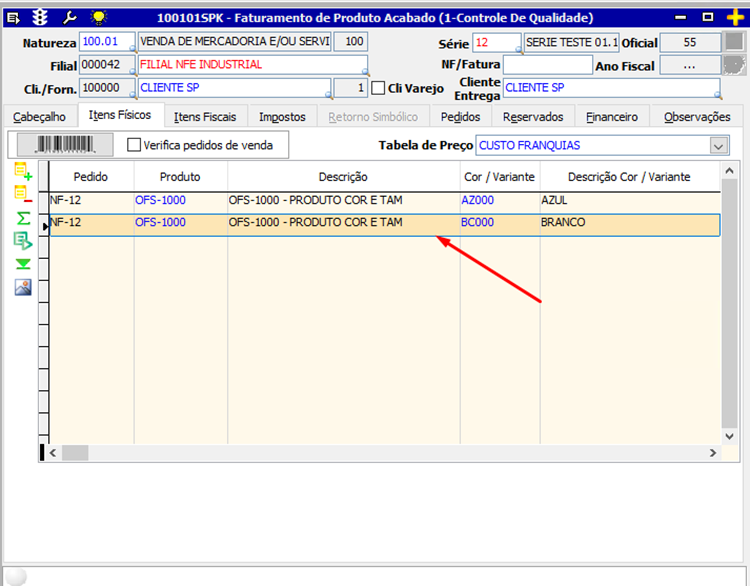Click the Ano Fiscal ellipsis field
The height and width of the screenshot is (586, 750).
[x=690, y=66]
